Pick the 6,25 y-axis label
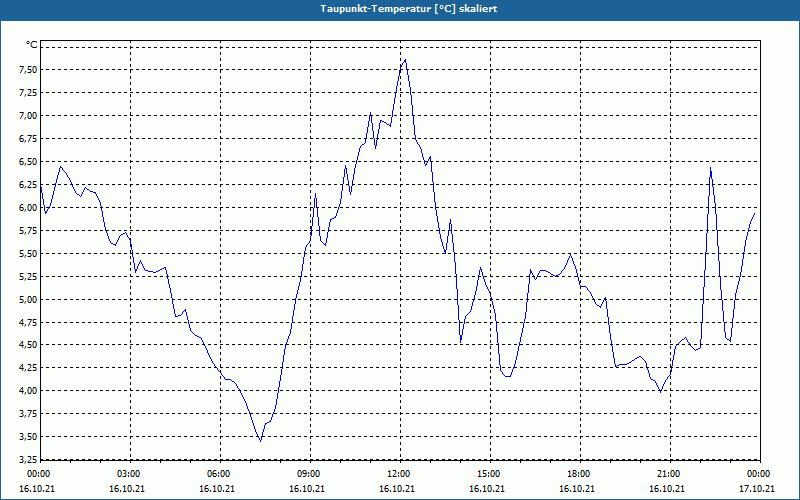This screenshot has height=500, width=800. pos(28,185)
